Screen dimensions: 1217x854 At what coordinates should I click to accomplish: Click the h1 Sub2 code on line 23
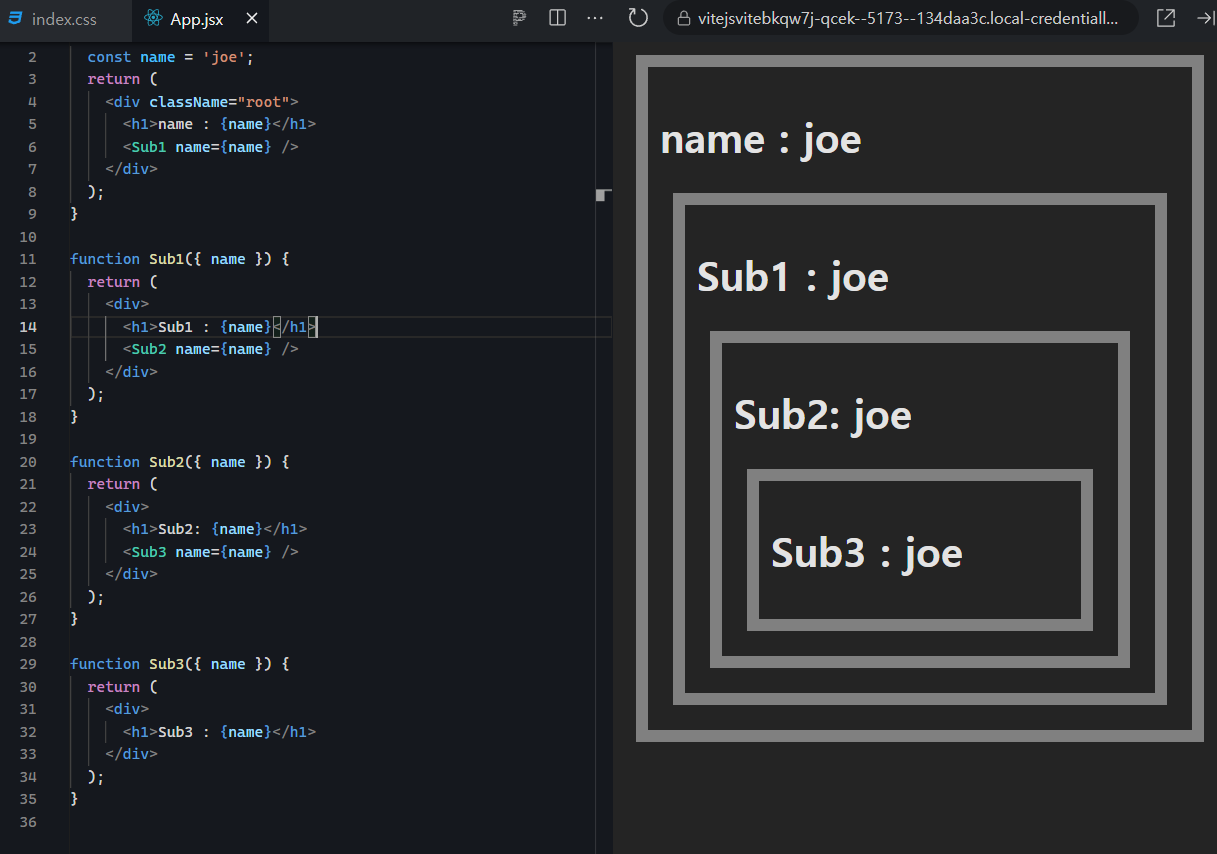[x=215, y=529]
